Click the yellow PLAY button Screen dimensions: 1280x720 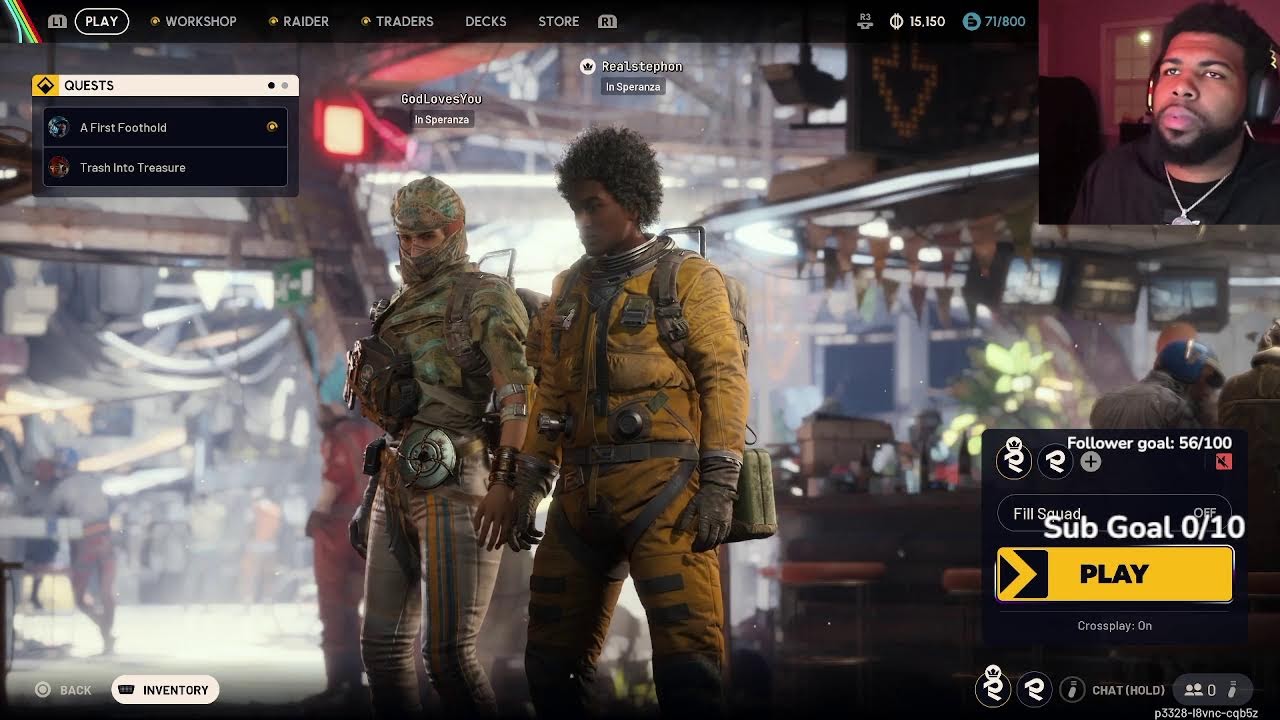pyautogui.click(x=1115, y=574)
